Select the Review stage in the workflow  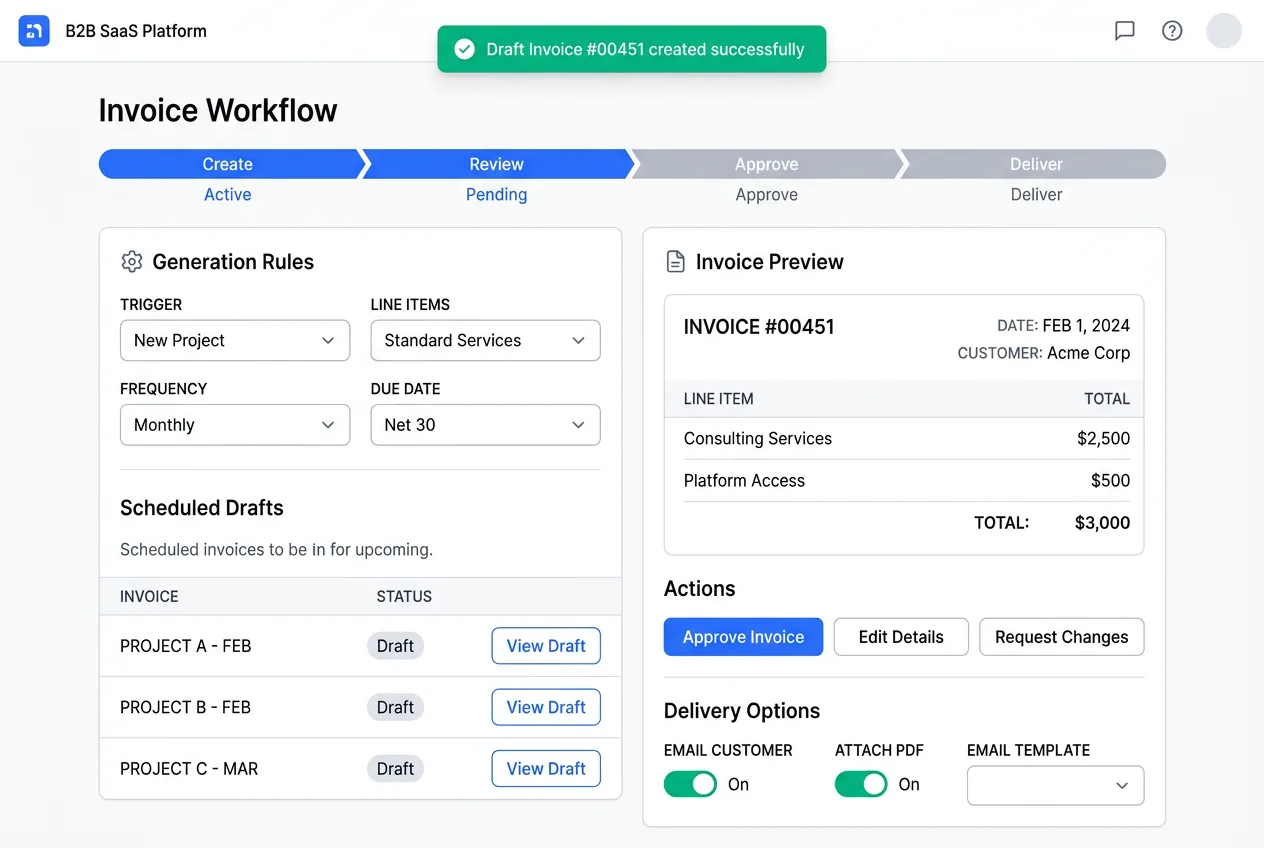[497, 163]
